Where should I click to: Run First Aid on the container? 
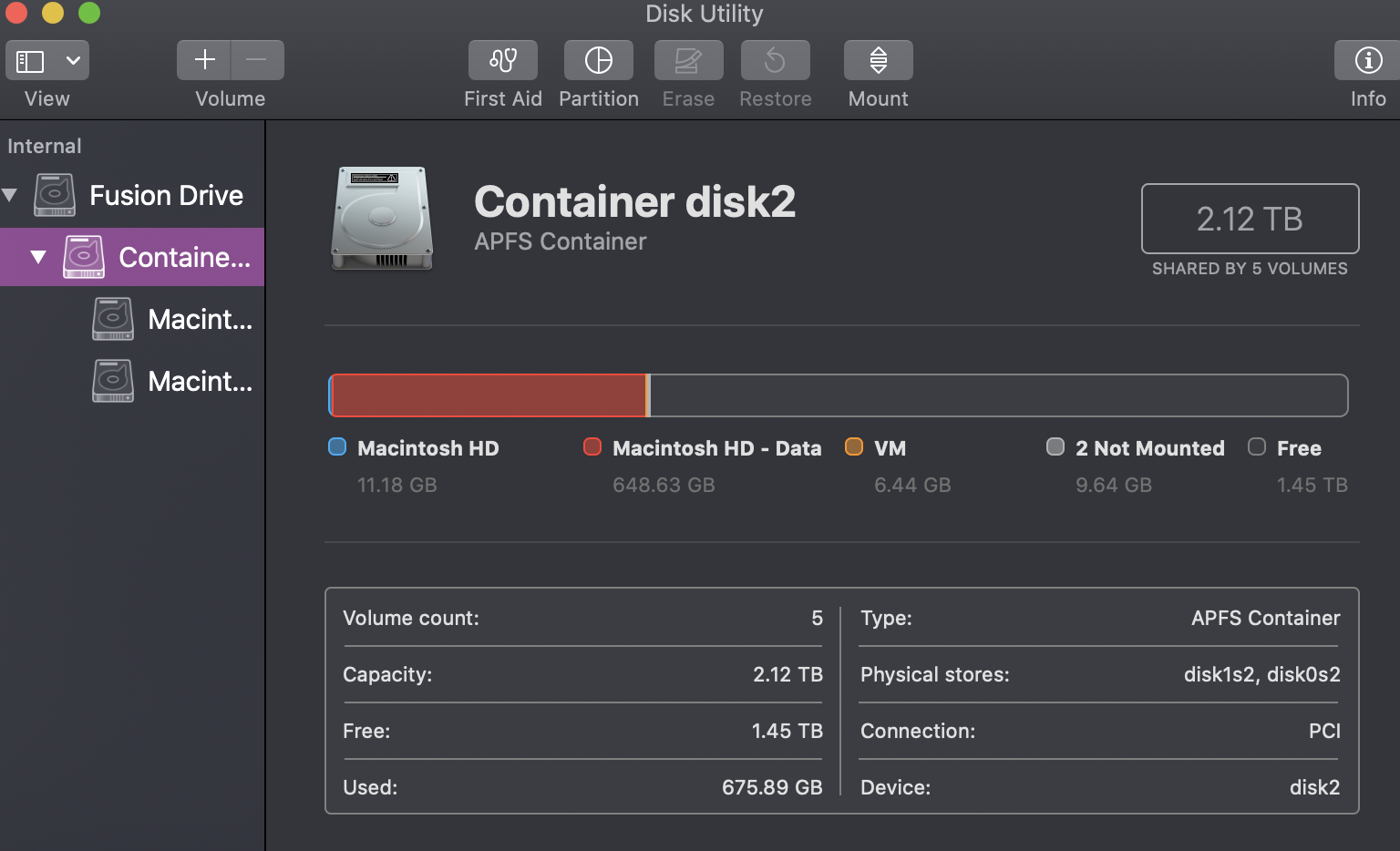503,60
